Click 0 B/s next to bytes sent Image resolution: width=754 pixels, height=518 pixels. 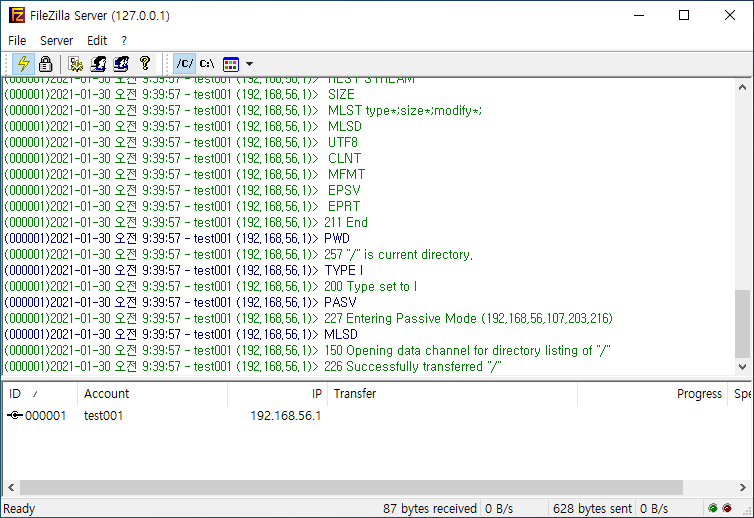coord(653,508)
